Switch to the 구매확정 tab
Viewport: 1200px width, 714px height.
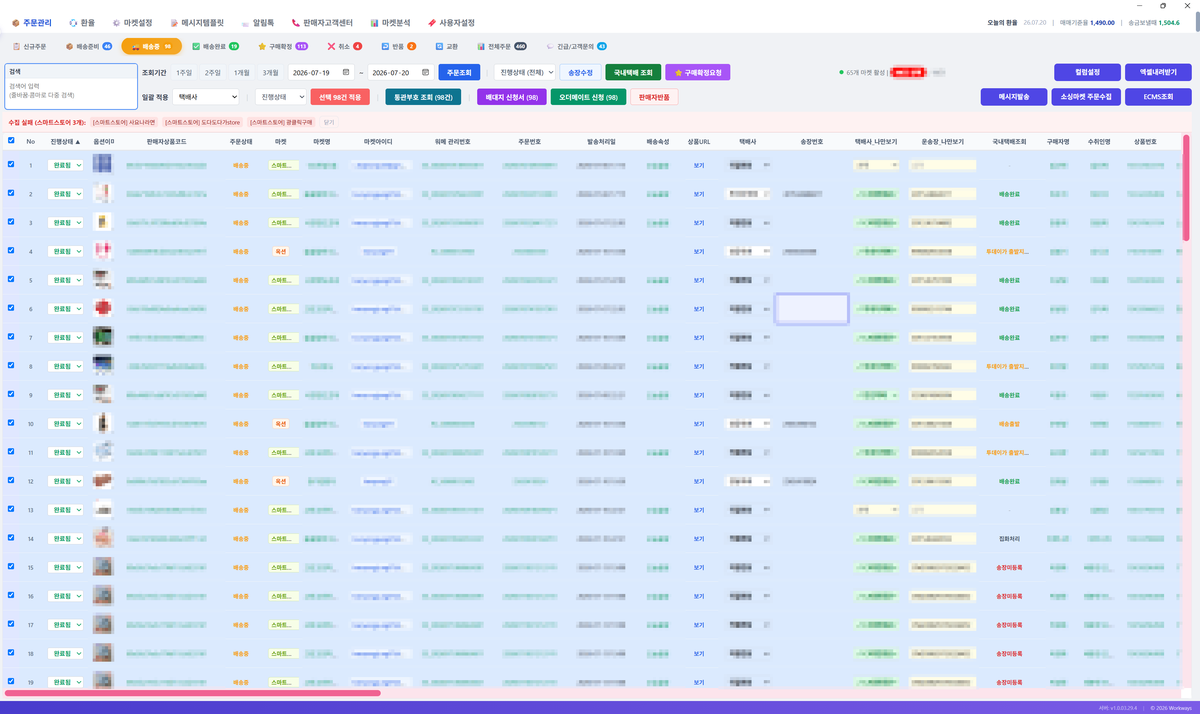pyautogui.click(x=282, y=46)
